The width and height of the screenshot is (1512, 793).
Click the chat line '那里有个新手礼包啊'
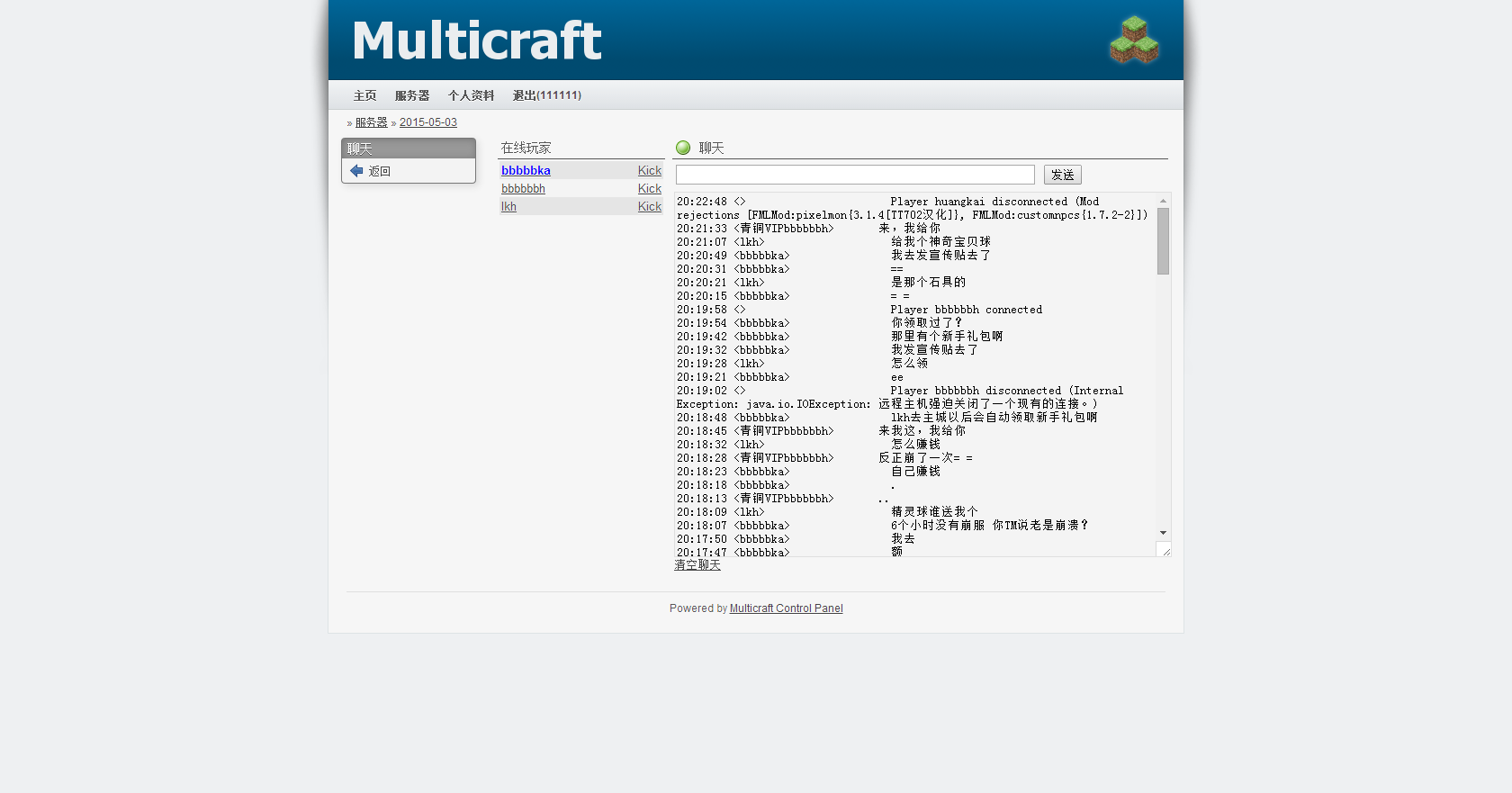point(947,337)
